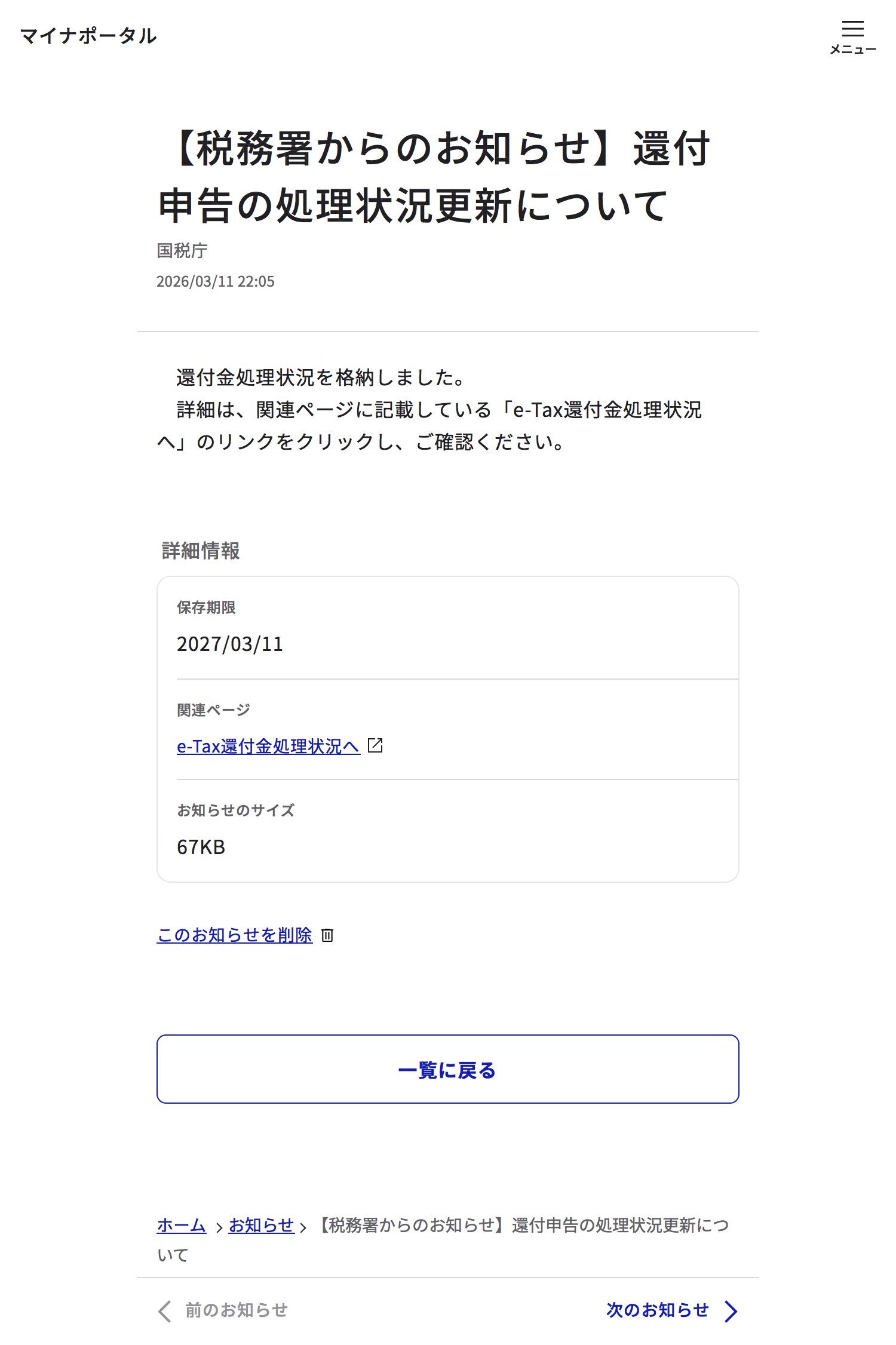The height and width of the screenshot is (1345, 896).
Task: Click the breadcrumb chevron after お知らせ
Action: [x=303, y=1228]
